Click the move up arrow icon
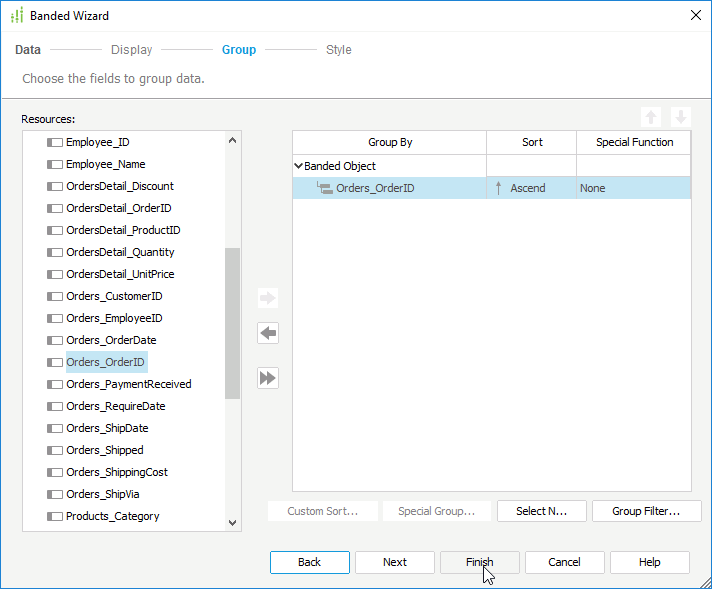 652,117
